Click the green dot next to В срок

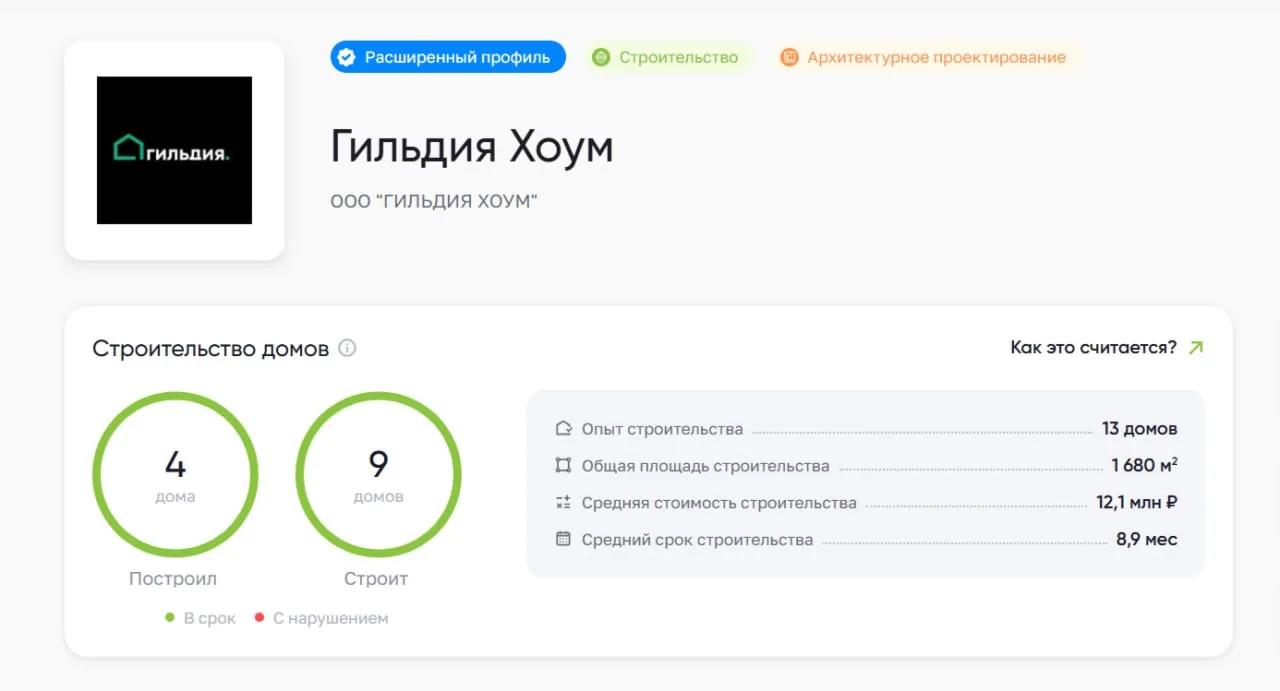[x=170, y=618]
